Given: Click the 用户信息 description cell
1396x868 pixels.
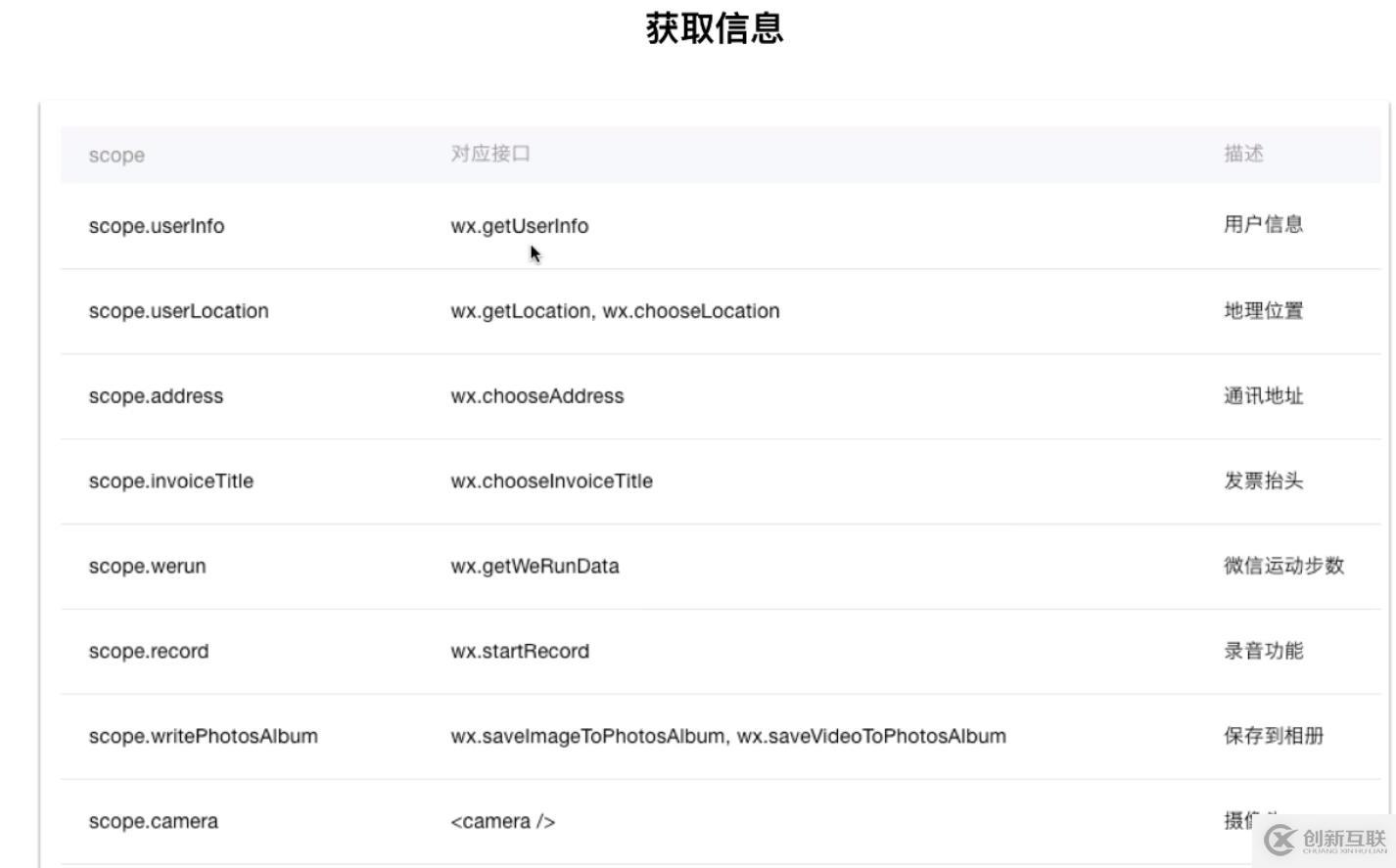Looking at the screenshot, I should tap(1263, 224).
